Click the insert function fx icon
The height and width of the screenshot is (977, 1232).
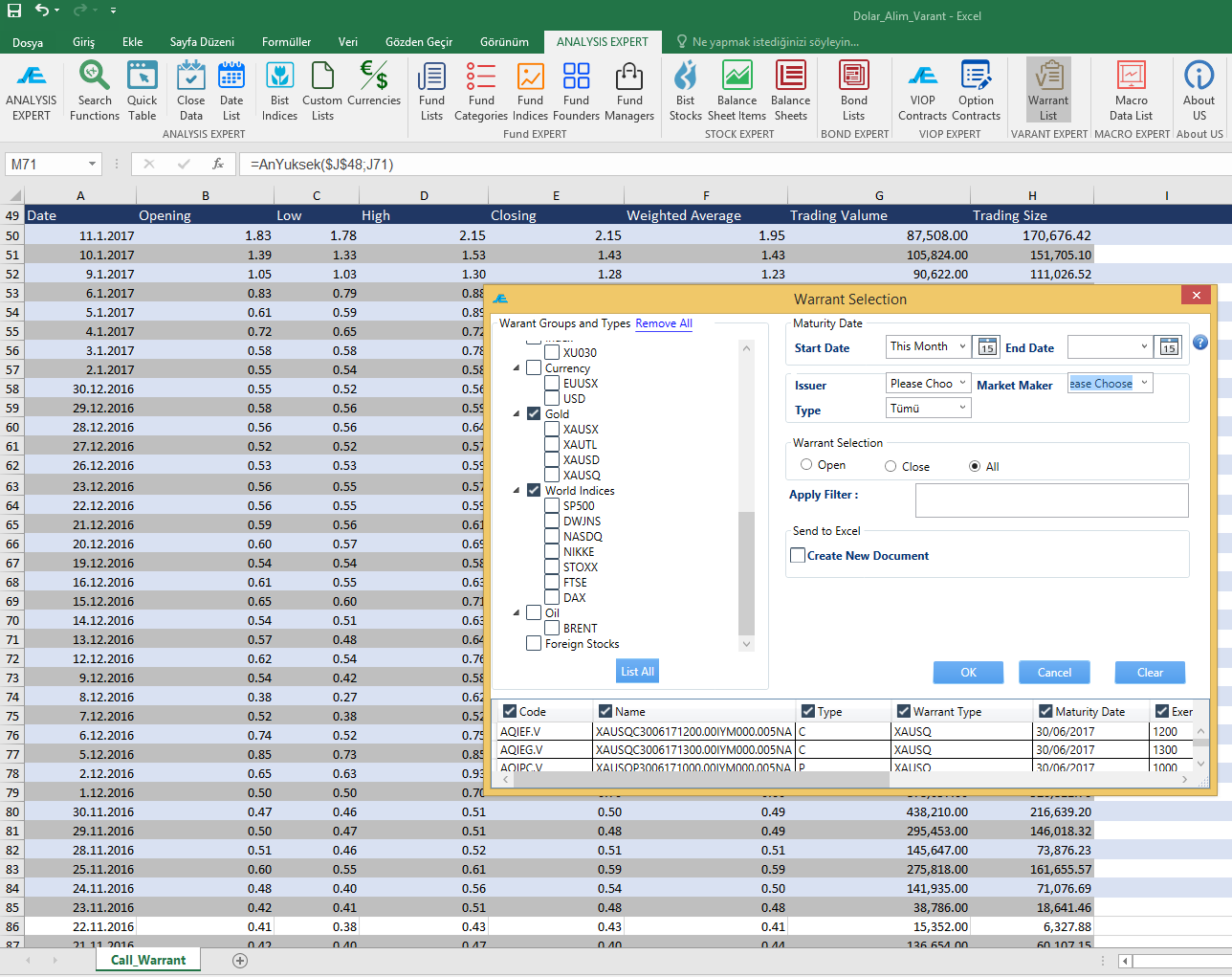218,164
